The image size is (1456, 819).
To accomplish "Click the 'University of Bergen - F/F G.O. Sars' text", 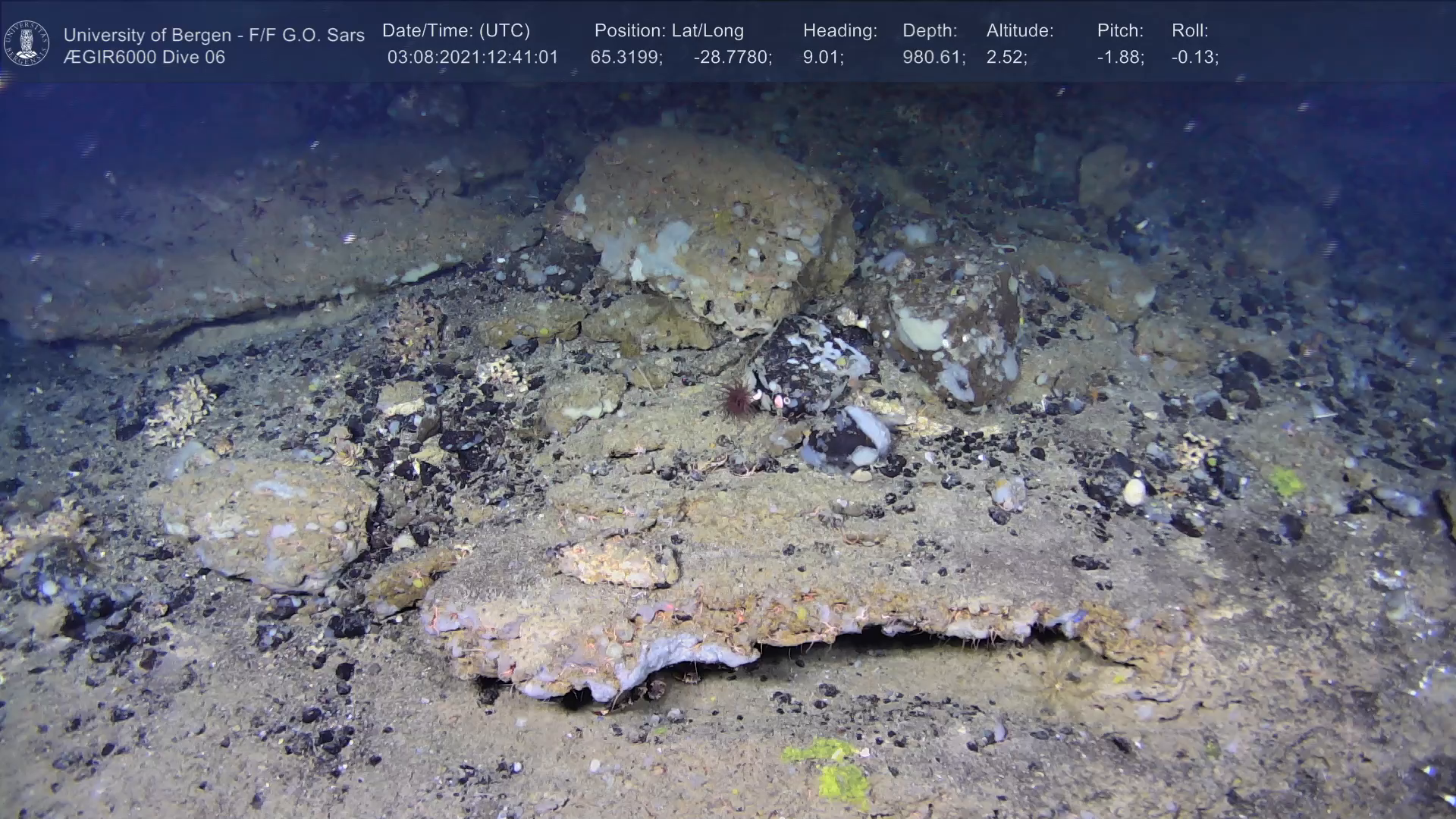I will pyautogui.click(x=214, y=35).
